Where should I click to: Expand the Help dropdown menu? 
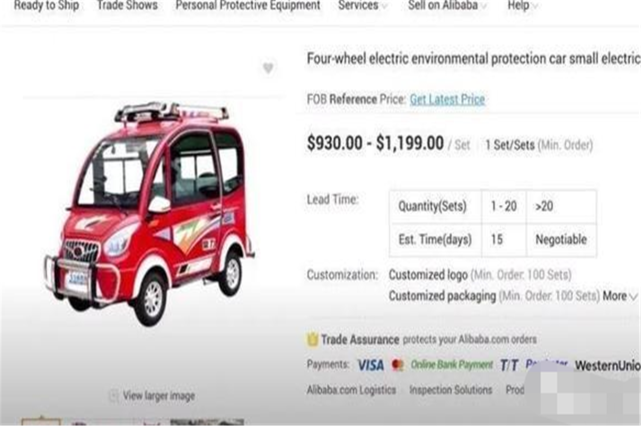[522, 5]
